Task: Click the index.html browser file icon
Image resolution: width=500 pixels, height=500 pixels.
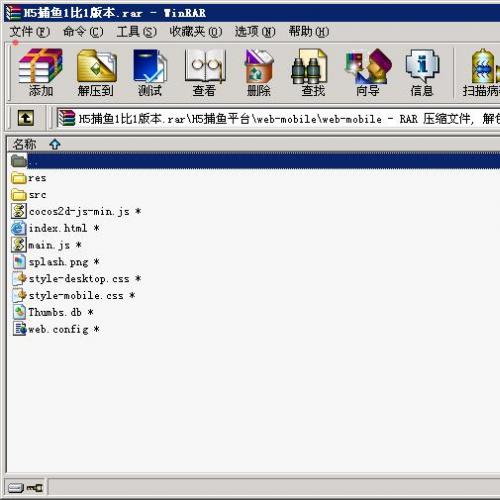Action: (19, 228)
